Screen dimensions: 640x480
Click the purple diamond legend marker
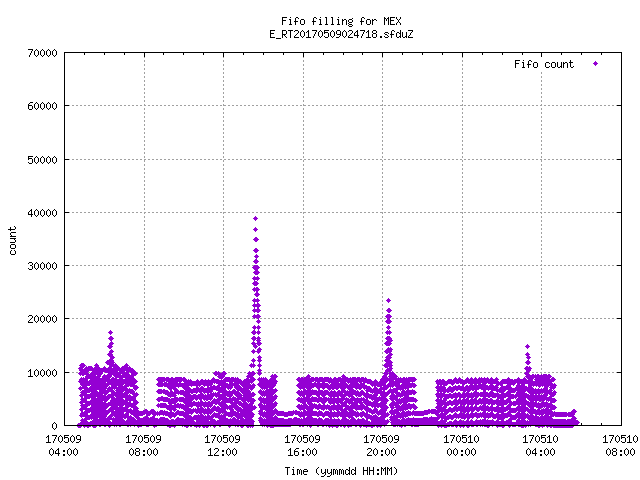596,63
